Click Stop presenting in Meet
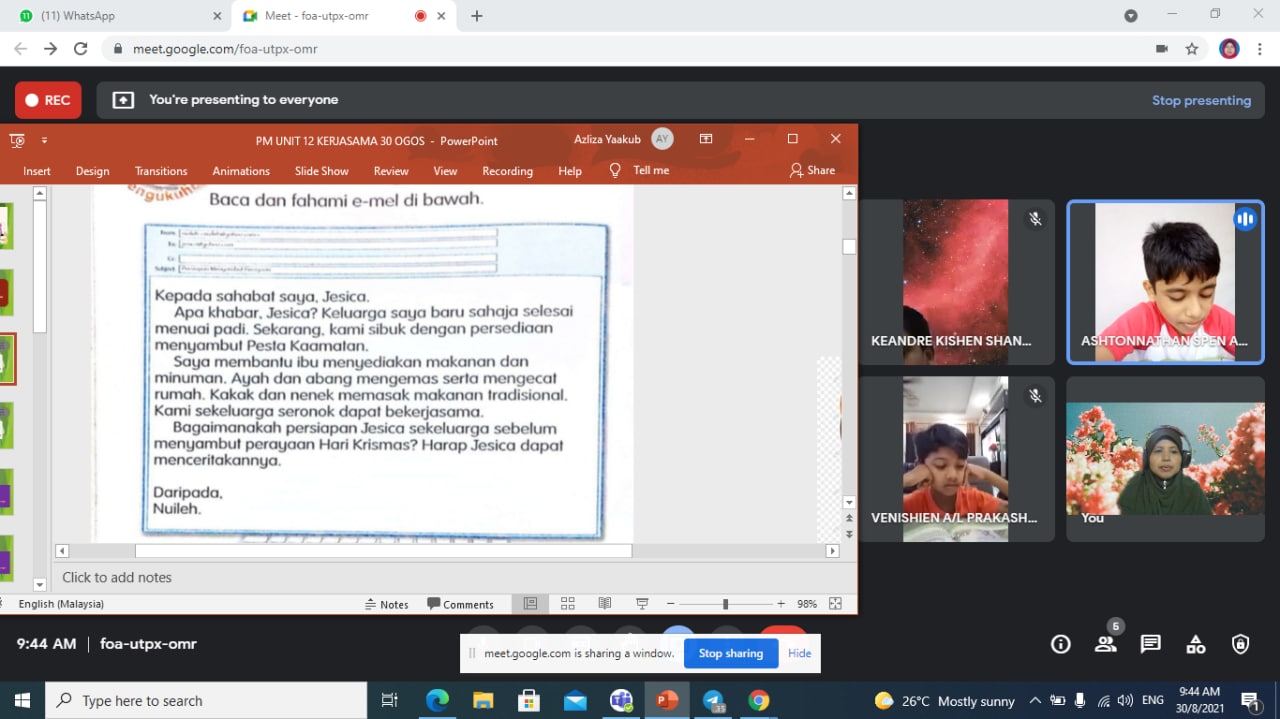 [x=1201, y=100]
